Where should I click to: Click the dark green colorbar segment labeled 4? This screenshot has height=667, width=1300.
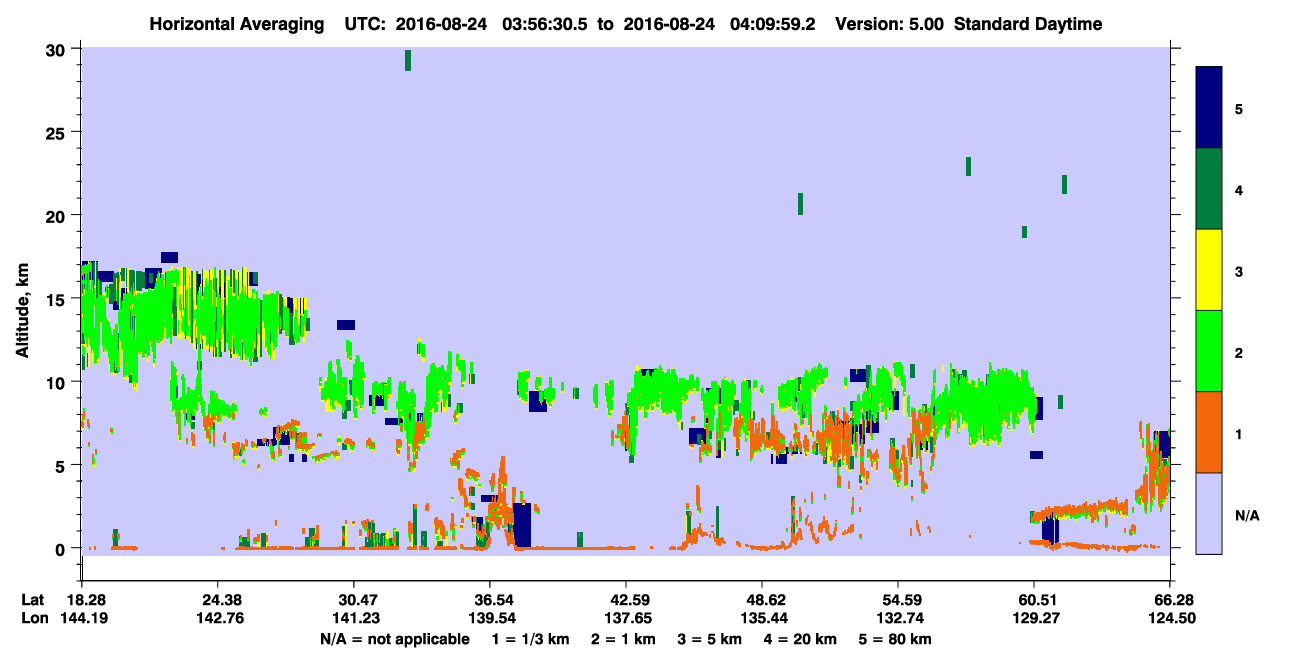[x=1209, y=189]
